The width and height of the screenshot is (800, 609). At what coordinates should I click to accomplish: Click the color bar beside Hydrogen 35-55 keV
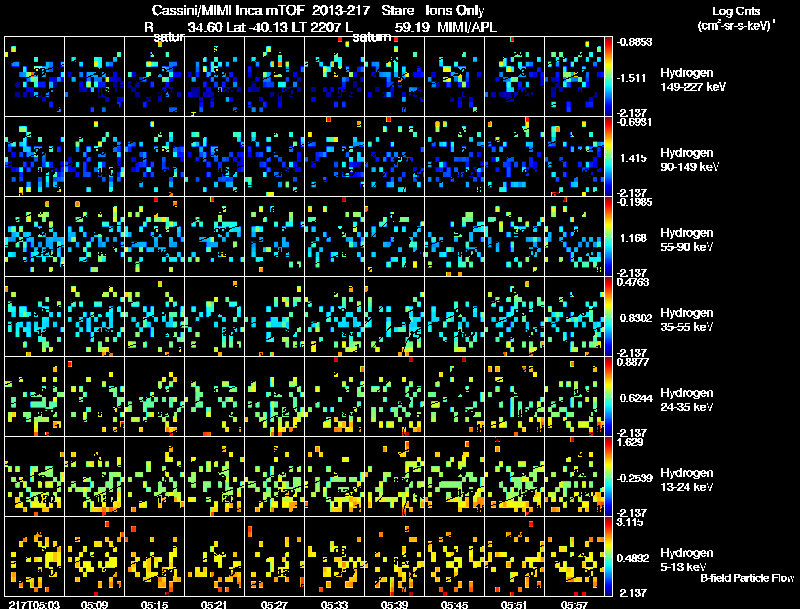[x=608, y=316]
